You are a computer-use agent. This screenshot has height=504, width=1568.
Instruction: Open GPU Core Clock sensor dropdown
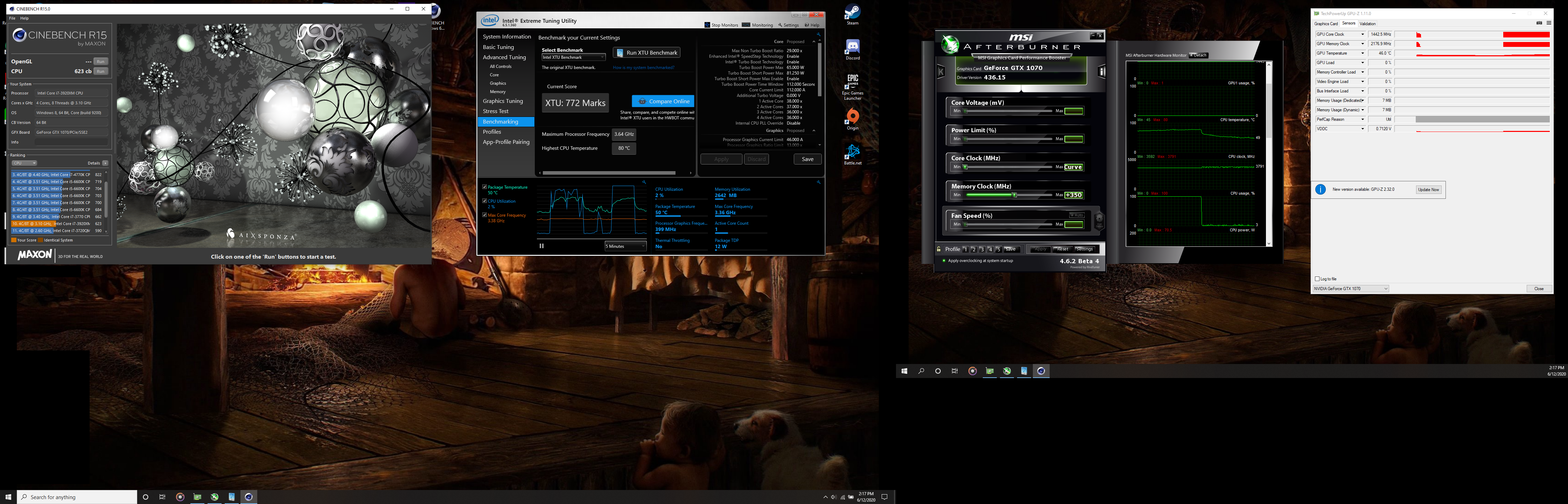(1362, 35)
